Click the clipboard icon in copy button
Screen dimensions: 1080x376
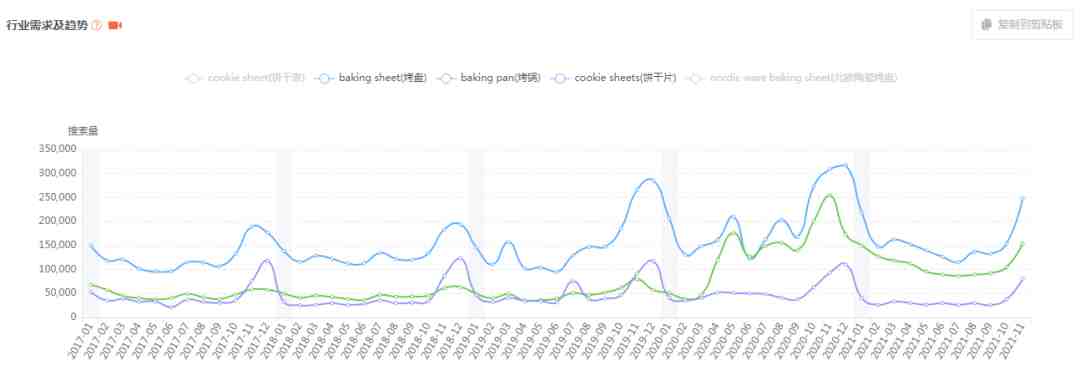point(986,25)
